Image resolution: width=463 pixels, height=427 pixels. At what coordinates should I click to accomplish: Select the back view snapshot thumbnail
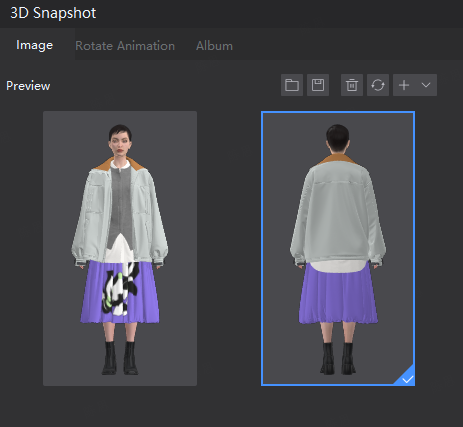coord(338,248)
